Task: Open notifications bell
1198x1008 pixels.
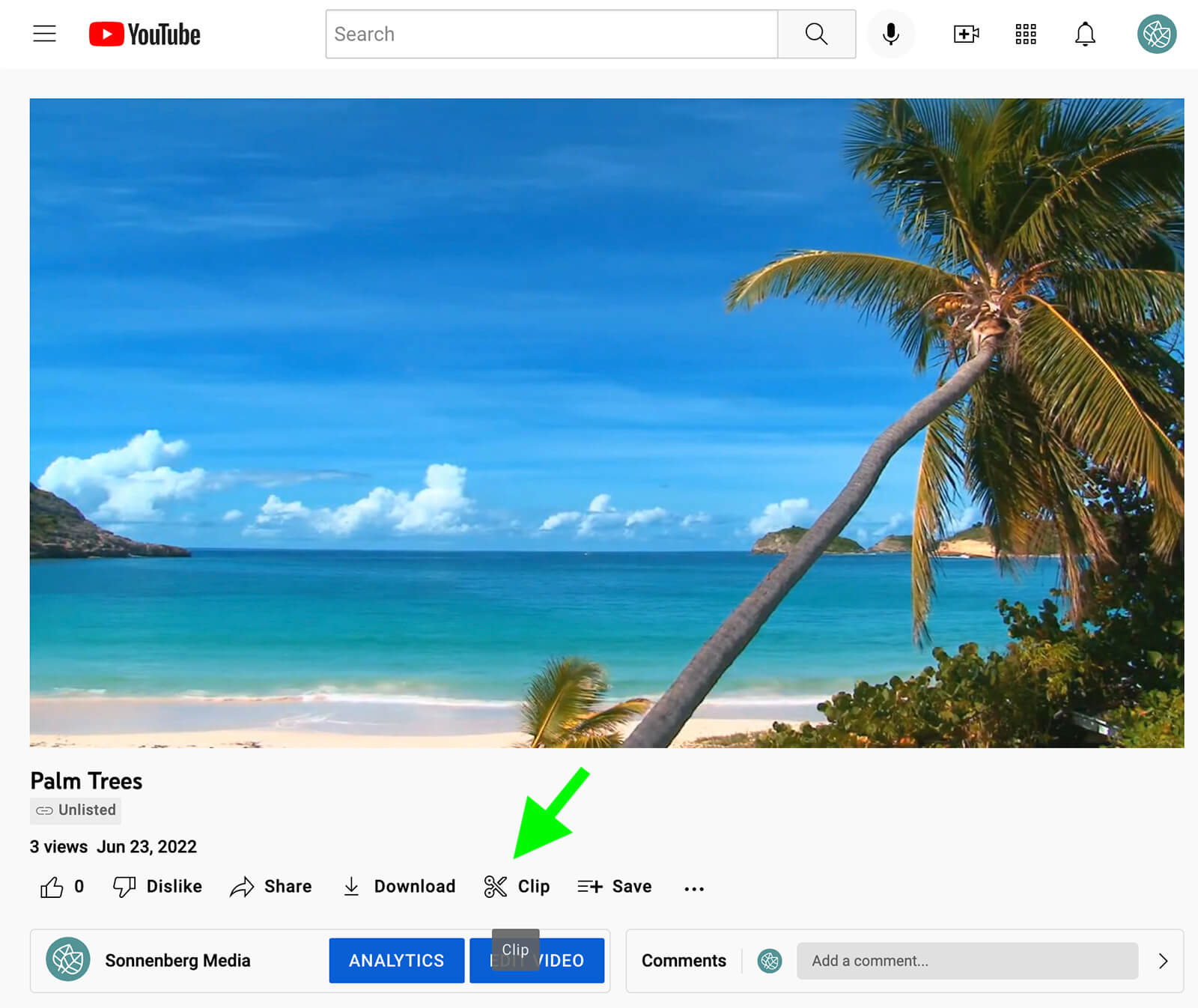Action: click(1085, 34)
